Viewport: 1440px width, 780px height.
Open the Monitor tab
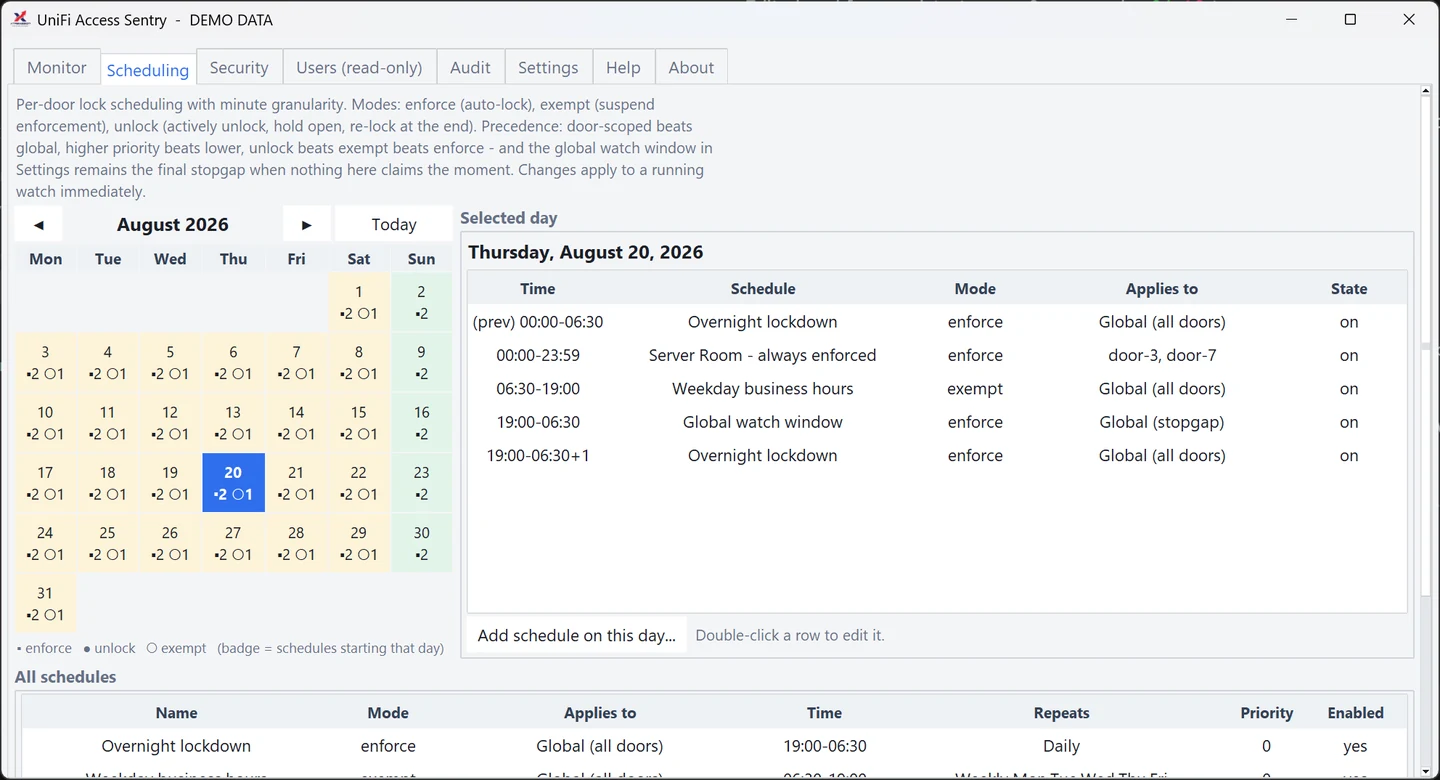pyautogui.click(x=57, y=67)
